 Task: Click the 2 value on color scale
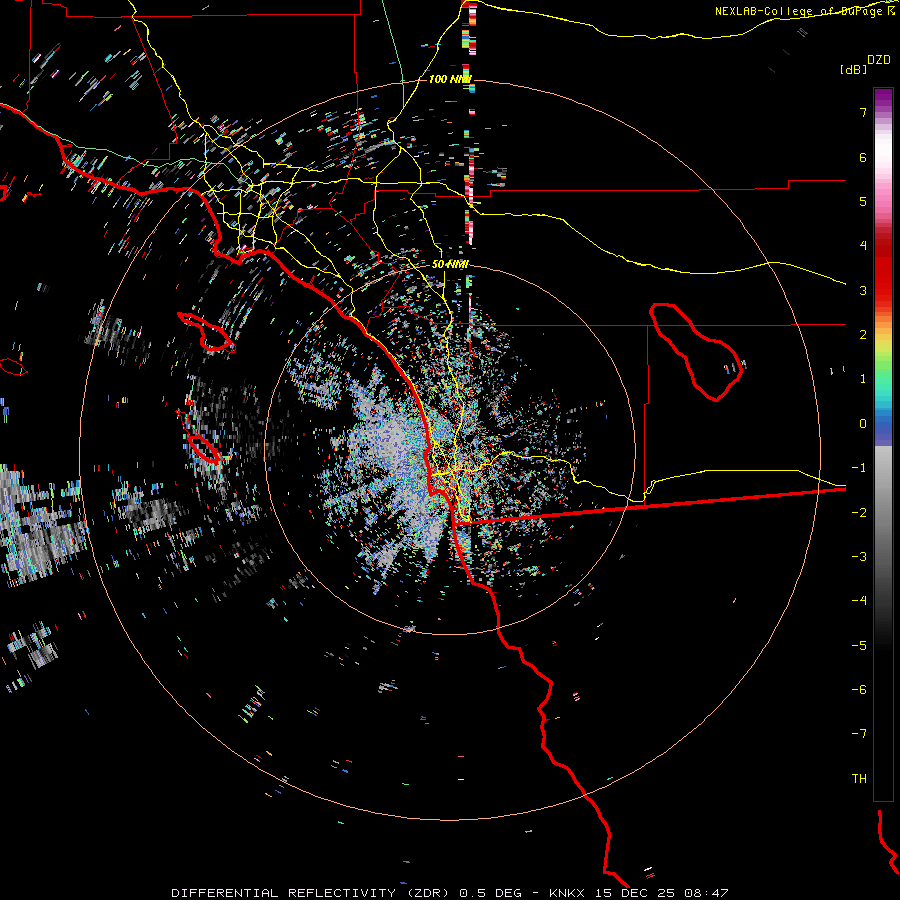pyautogui.click(x=863, y=335)
